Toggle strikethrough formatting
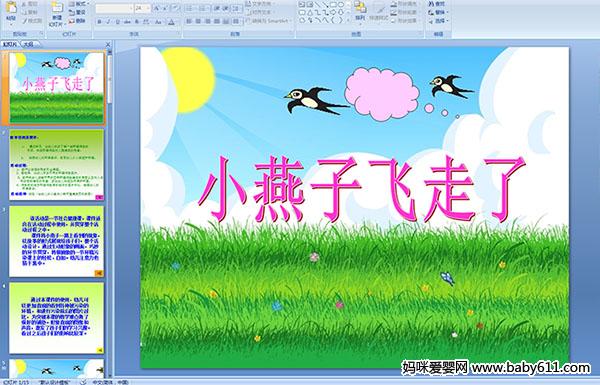 (127, 22)
